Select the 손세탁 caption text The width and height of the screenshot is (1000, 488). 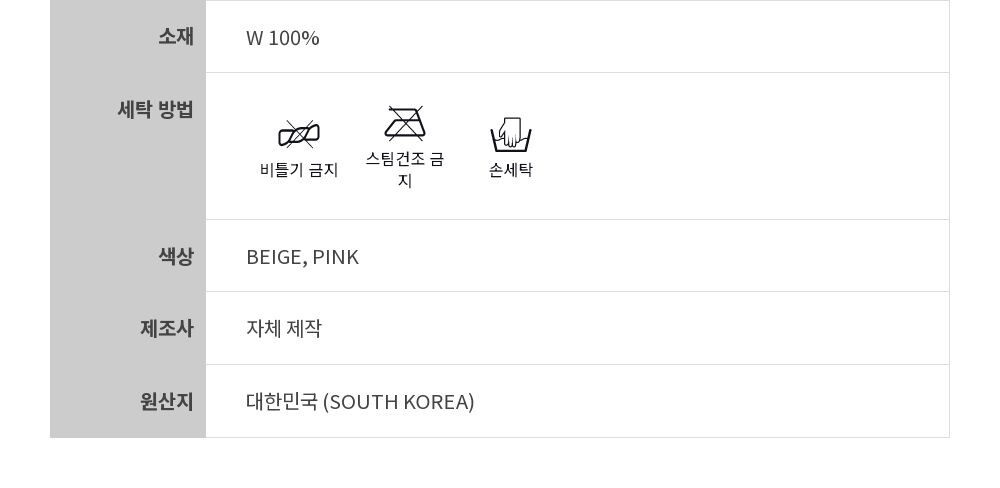pyautogui.click(x=510, y=170)
